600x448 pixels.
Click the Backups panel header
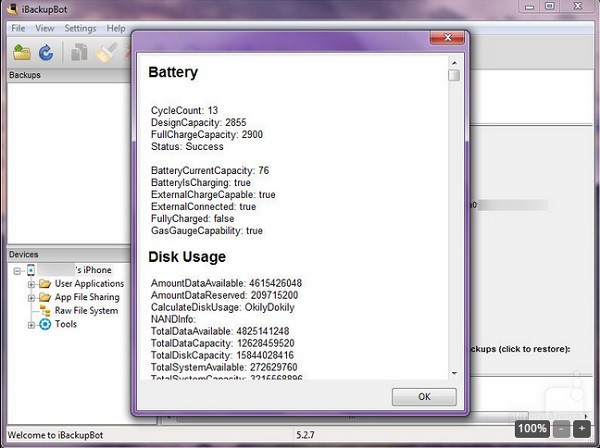(69, 75)
